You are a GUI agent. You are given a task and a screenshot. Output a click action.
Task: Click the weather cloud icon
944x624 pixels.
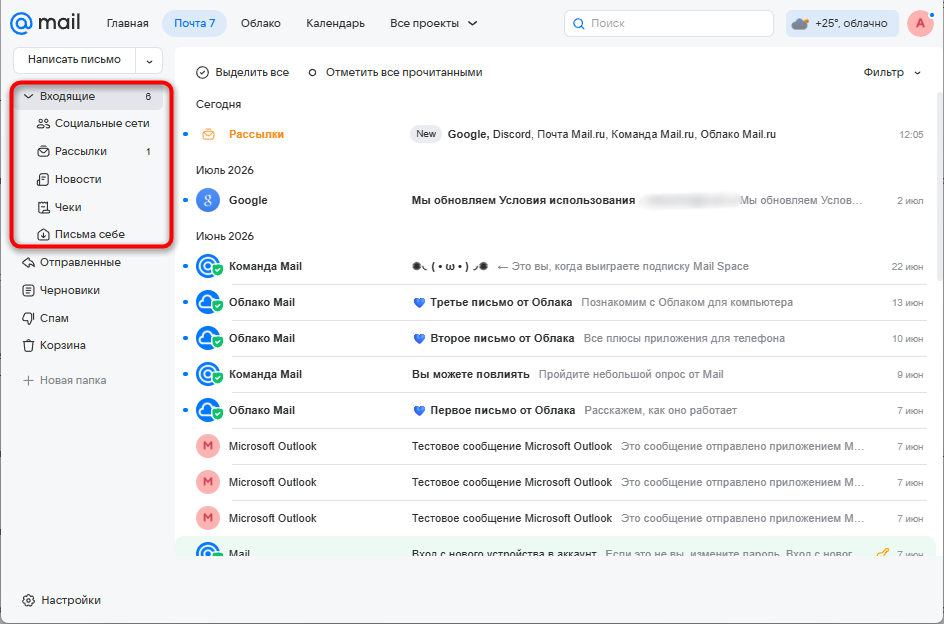800,23
